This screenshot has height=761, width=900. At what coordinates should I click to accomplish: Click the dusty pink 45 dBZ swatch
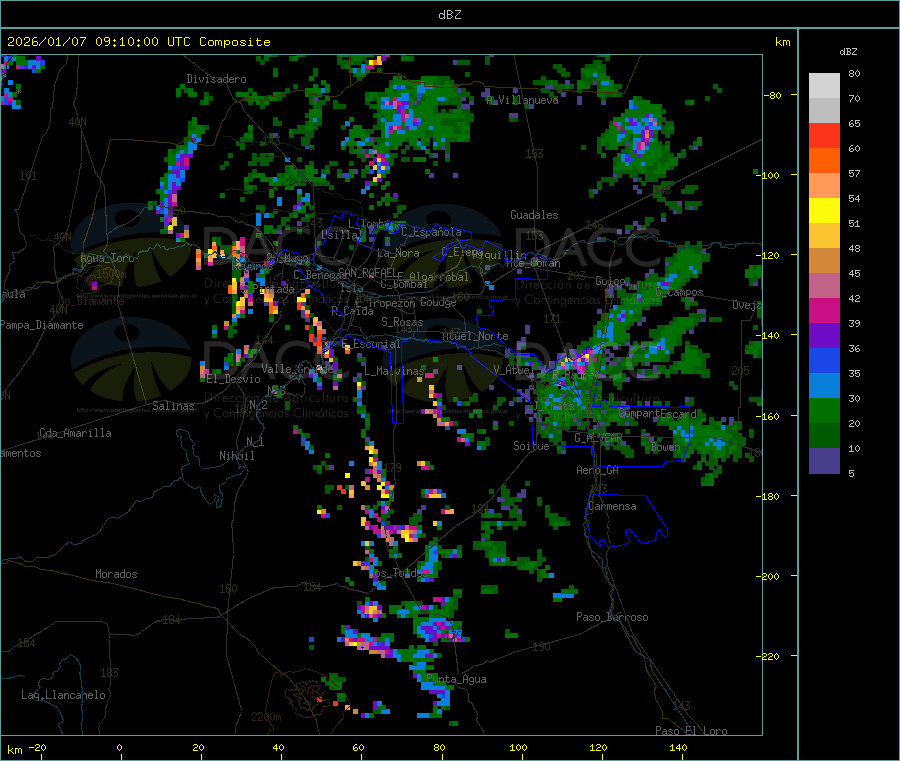(824, 285)
